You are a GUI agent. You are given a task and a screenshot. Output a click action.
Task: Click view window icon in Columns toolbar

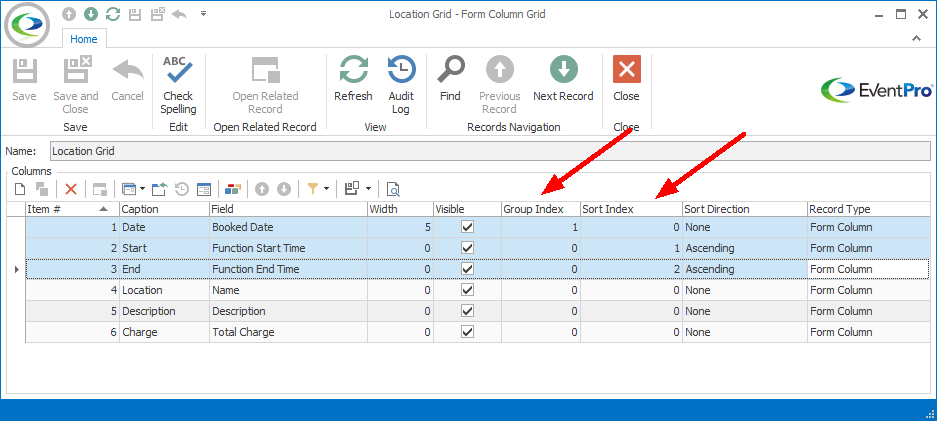point(128,189)
